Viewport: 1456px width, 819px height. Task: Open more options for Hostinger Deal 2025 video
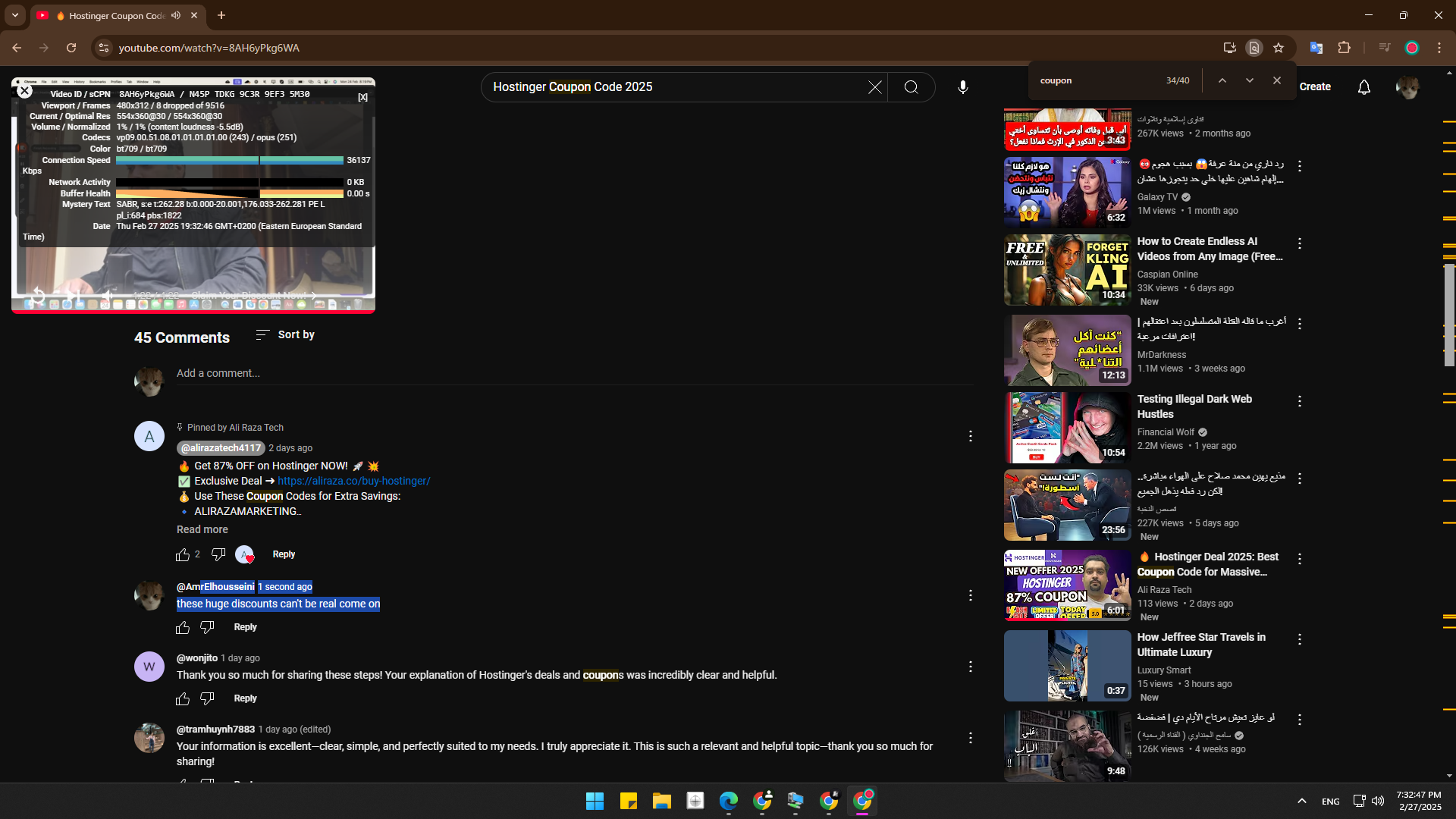[x=1299, y=559]
